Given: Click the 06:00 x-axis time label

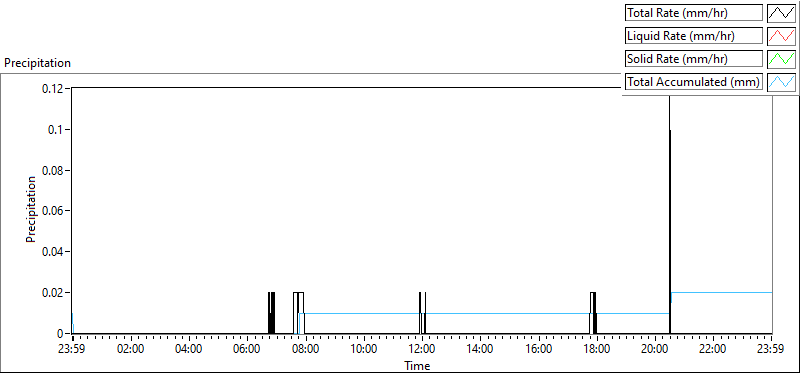Looking at the screenshot, I should pos(247,350).
